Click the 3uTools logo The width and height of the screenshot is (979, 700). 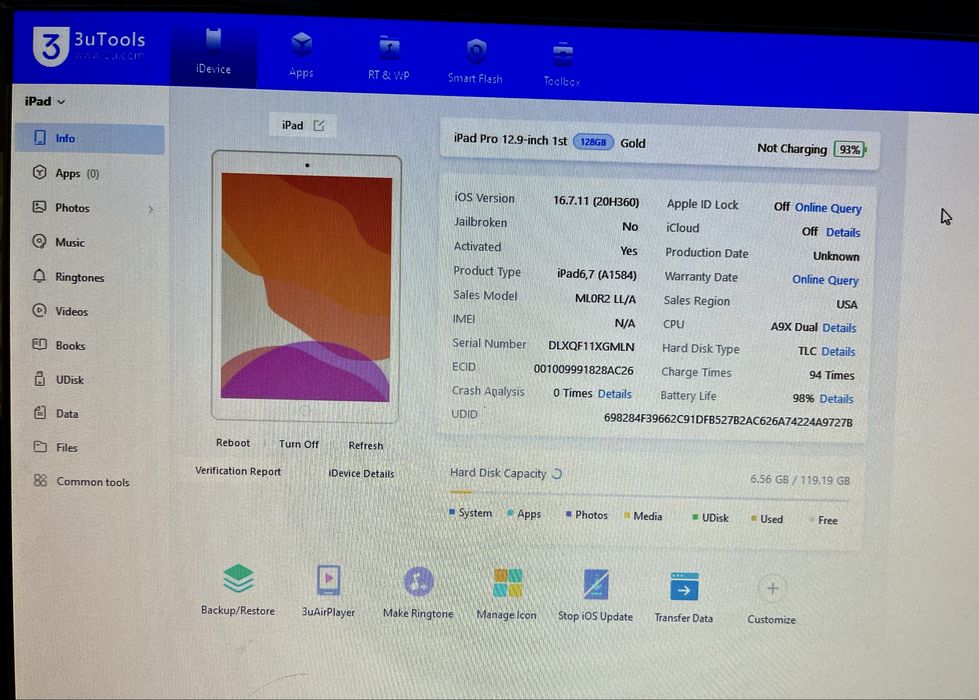89,46
